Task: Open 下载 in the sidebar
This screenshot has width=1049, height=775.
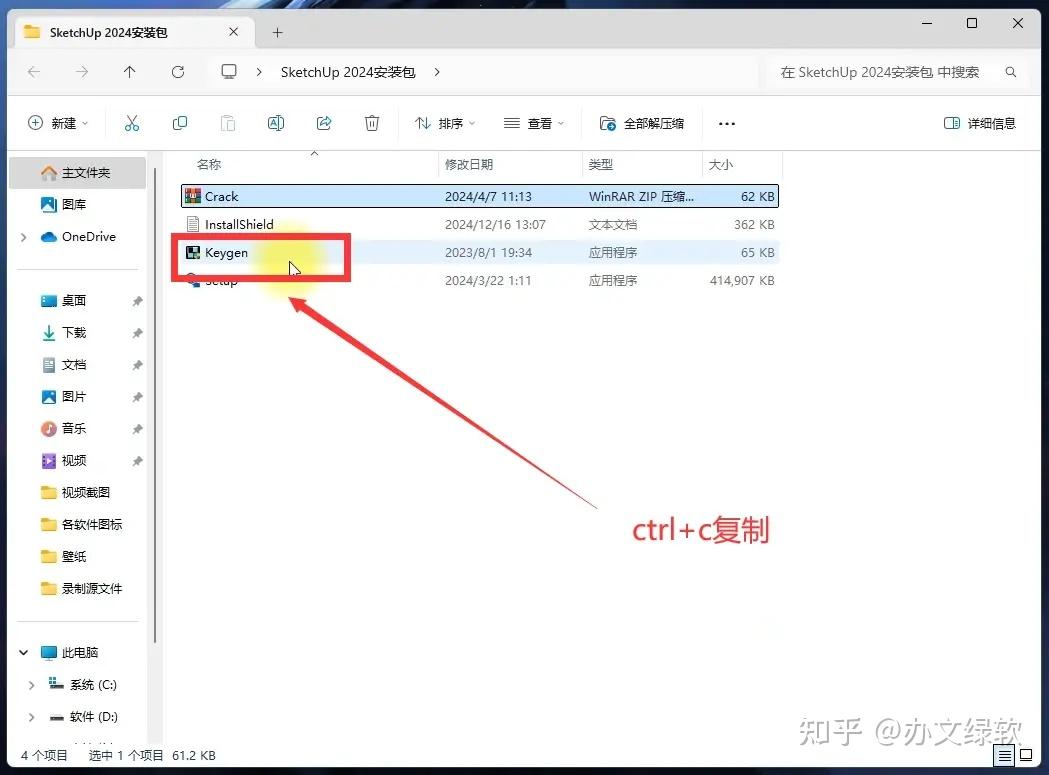Action: pyautogui.click(x=74, y=333)
